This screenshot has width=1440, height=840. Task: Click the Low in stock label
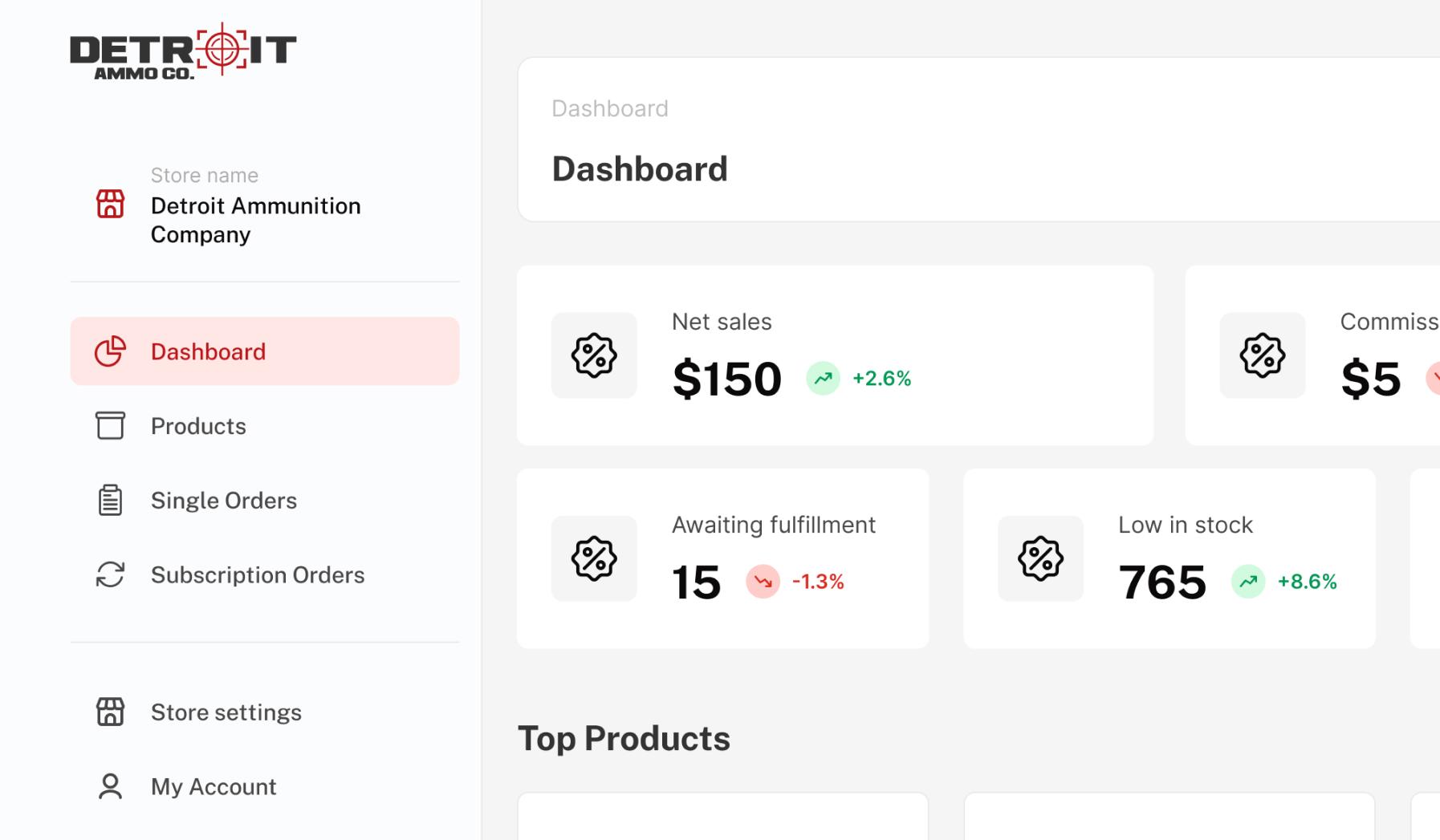tap(1186, 525)
